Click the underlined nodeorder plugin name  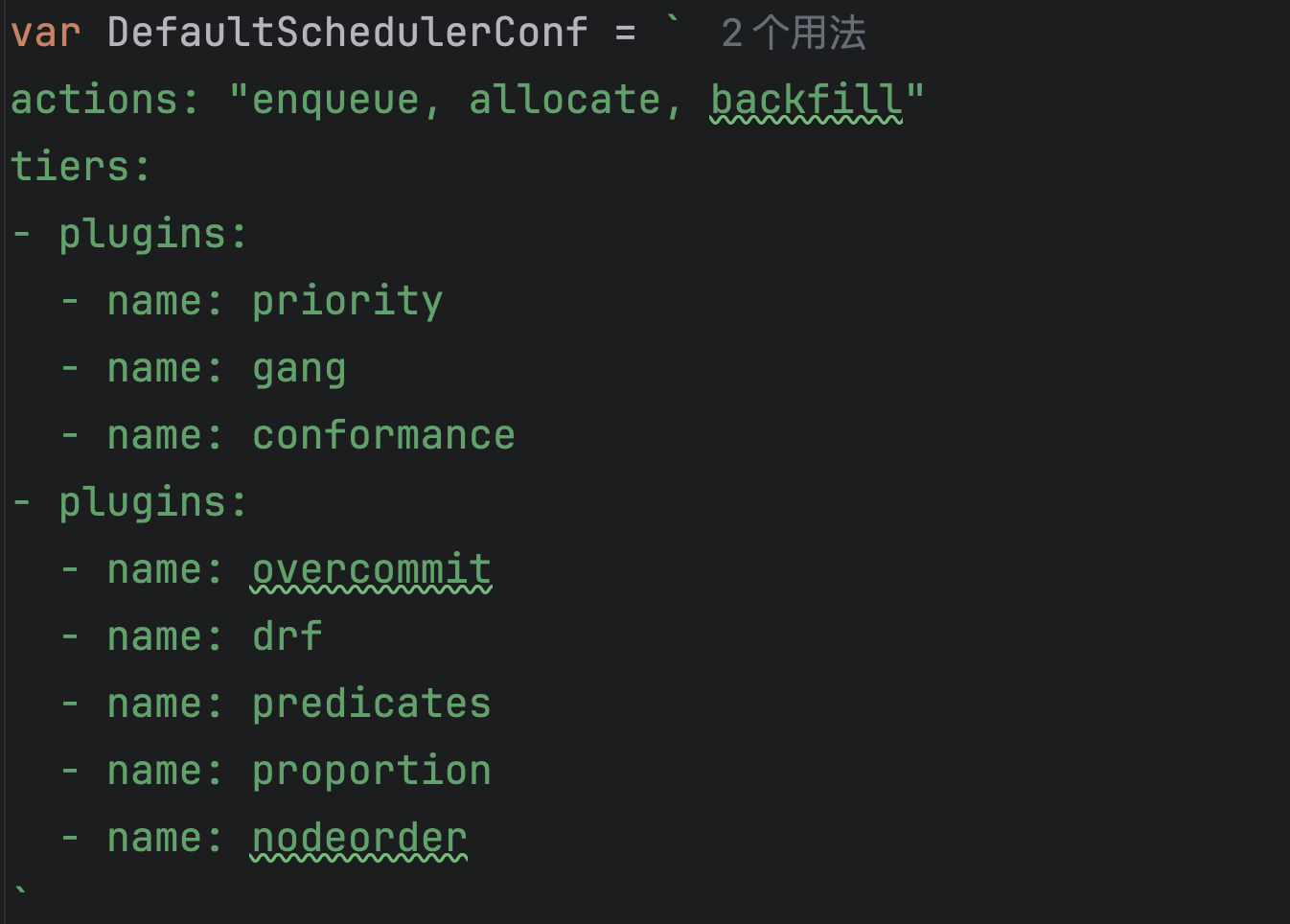[x=358, y=838]
